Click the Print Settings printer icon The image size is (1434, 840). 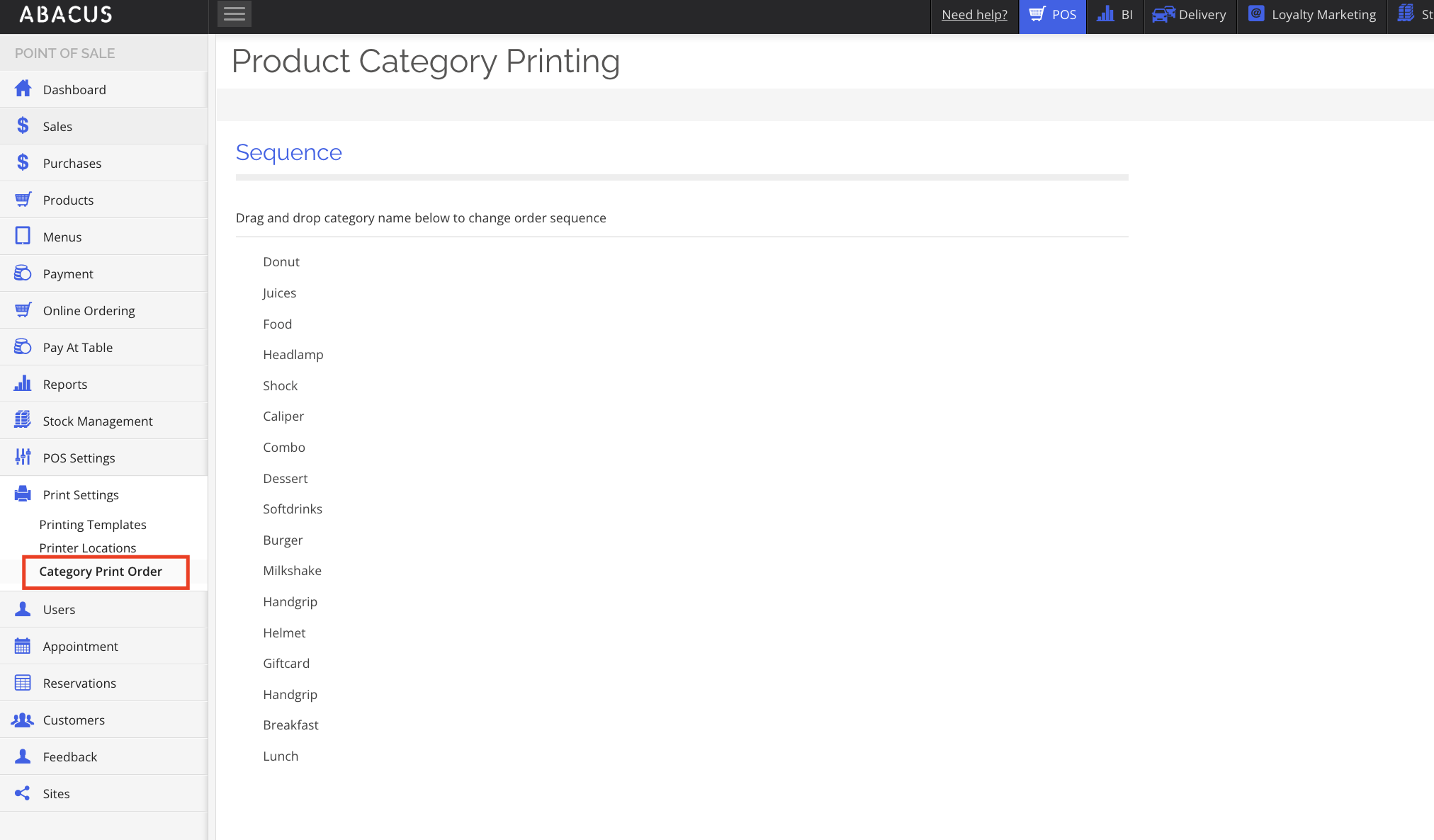(x=23, y=494)
